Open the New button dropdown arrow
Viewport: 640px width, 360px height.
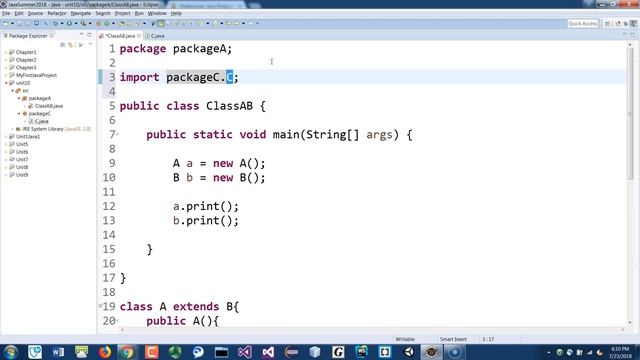[12, 23]
